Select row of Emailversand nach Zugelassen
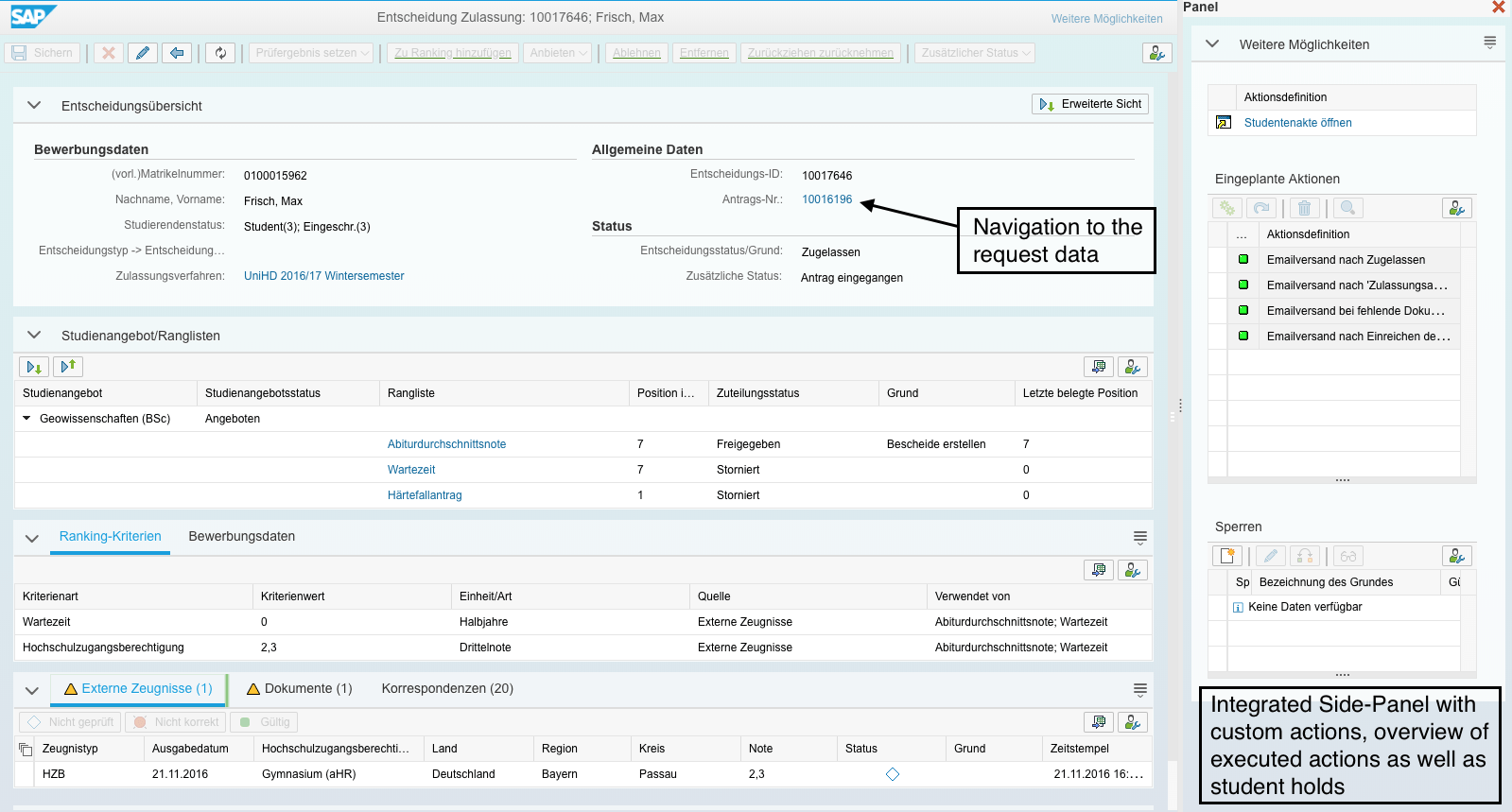1512x812 pixels. 1218,260
